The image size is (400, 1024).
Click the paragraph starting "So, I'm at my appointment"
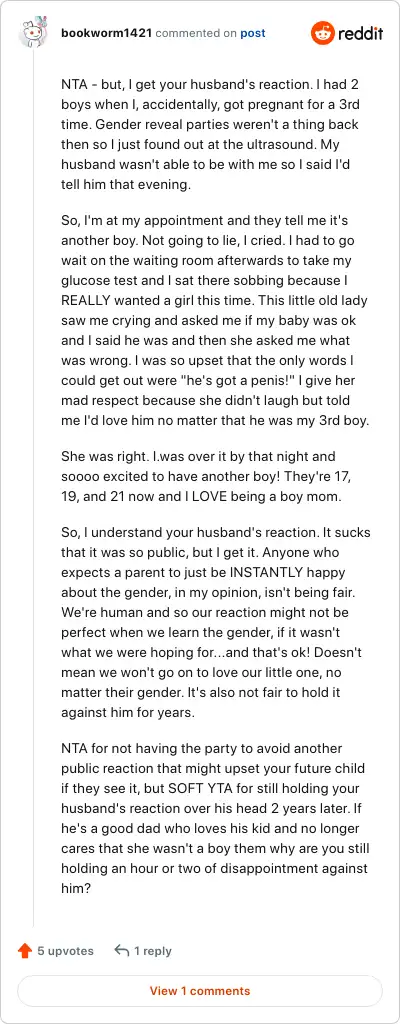click(216, 328)
